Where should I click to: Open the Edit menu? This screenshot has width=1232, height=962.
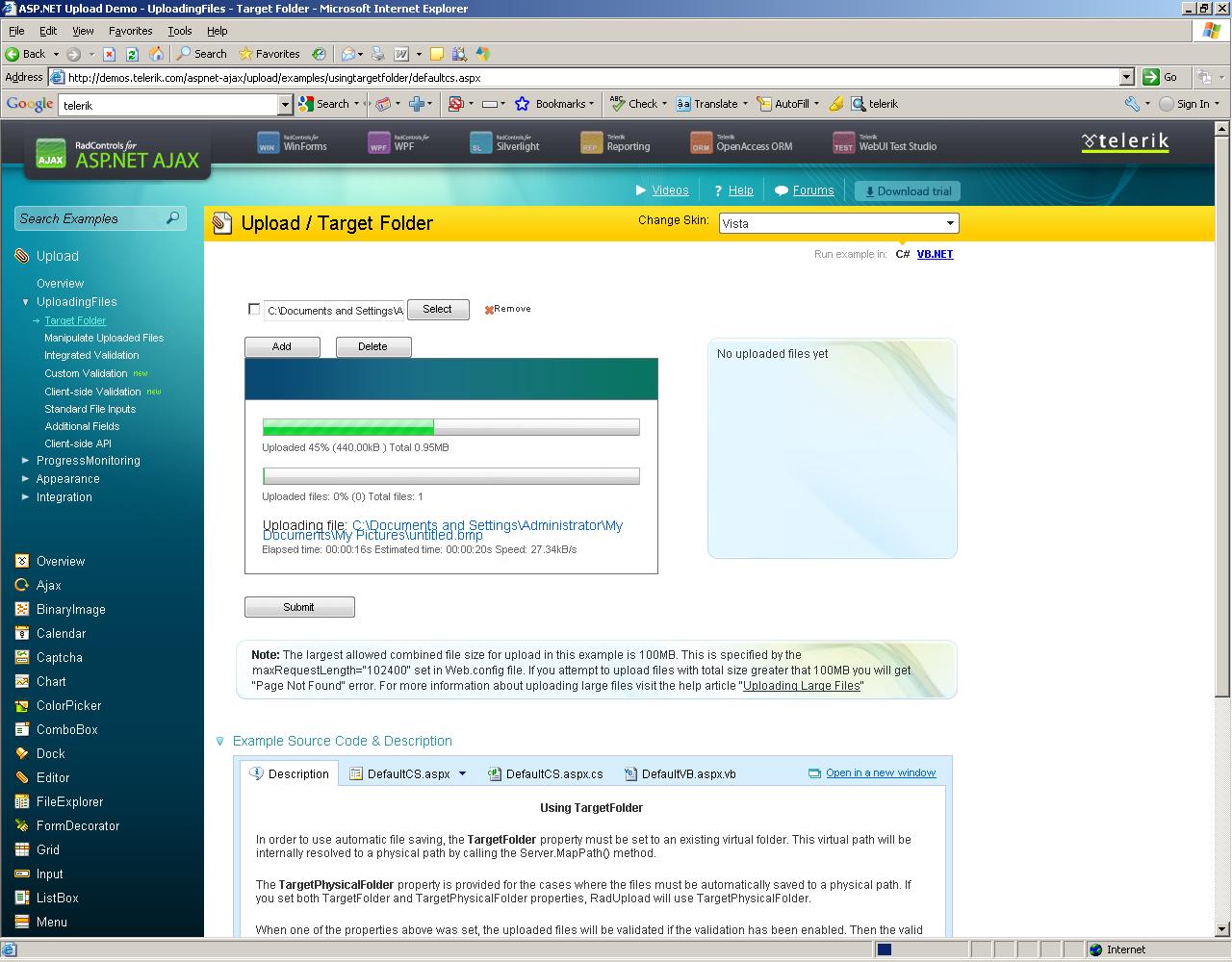click(x=48, y=31)
